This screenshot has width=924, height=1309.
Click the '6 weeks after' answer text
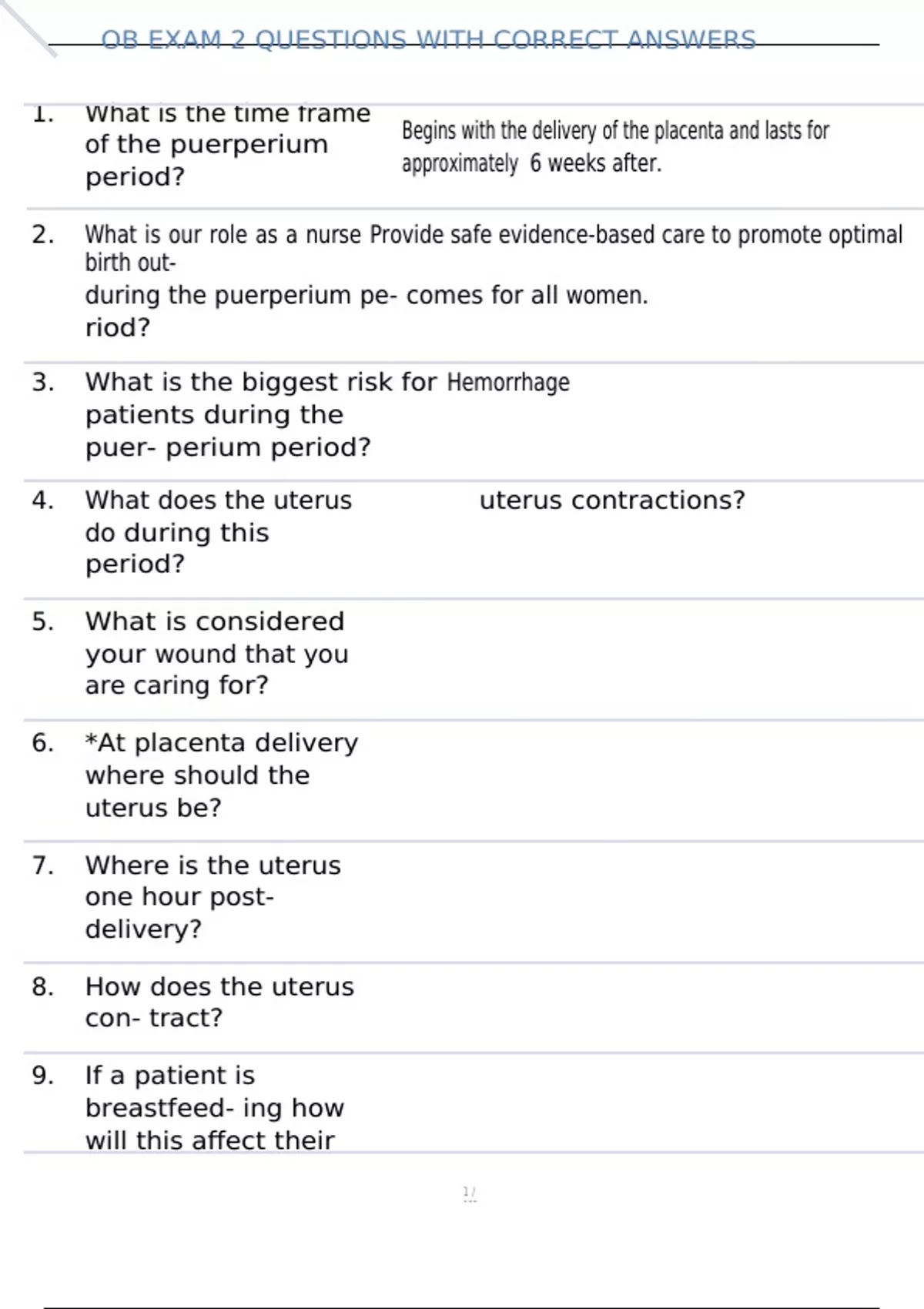click(594, 163)
